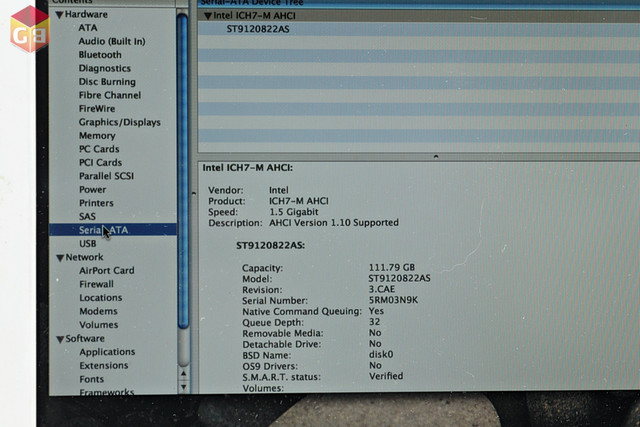Screen dimensions: 640x427
Task: Click the vertical sidebar splitter handle
Action: coord(193,193)
